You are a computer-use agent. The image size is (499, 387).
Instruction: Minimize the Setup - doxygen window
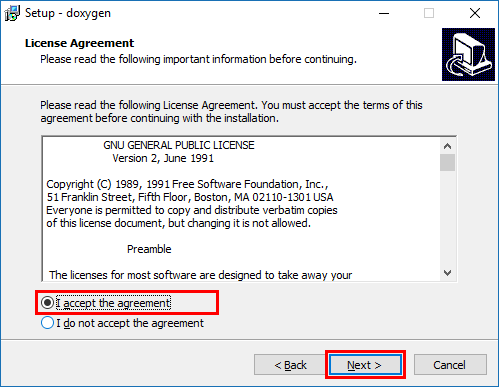[384, 13]
